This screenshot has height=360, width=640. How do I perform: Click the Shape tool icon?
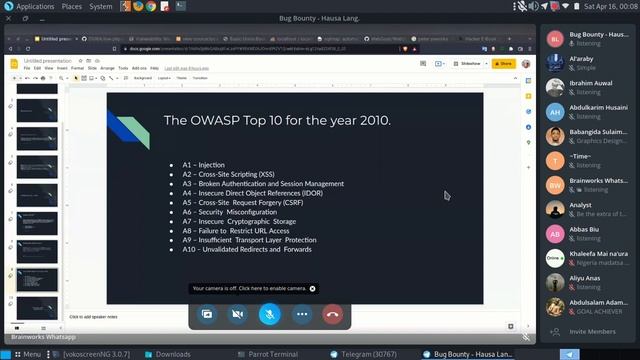pyautogui.click(x=103, y=78)
